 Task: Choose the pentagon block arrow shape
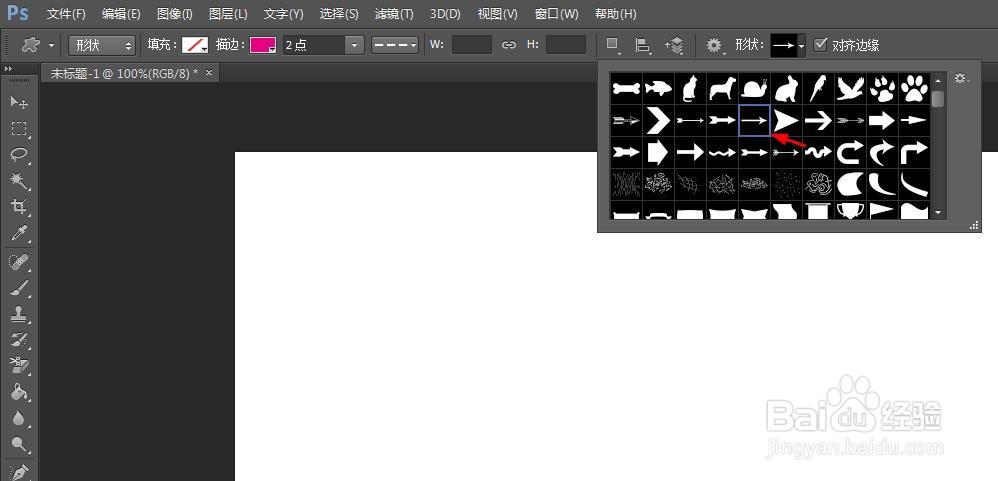point(659,152)
